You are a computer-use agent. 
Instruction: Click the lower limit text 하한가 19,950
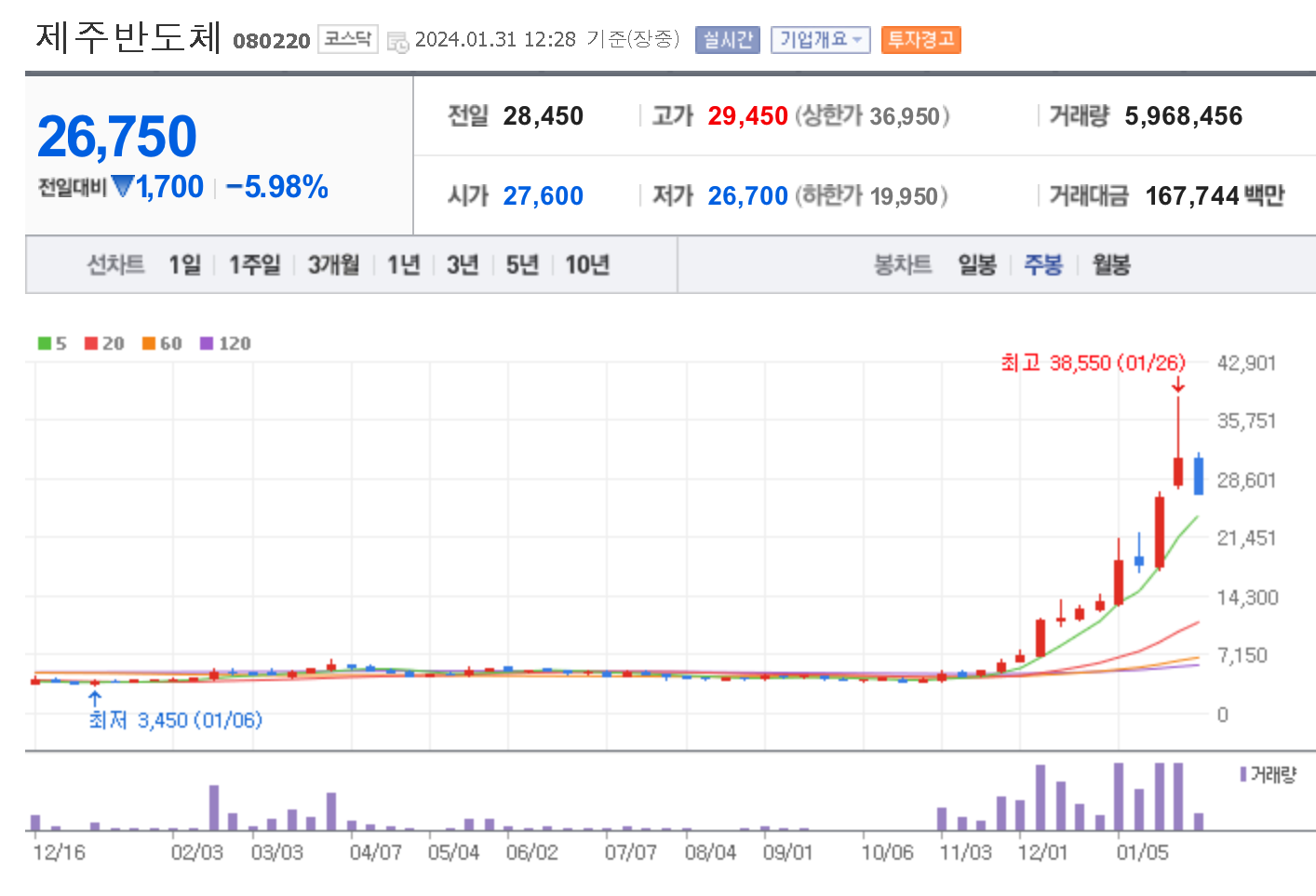click(x=871, y=196)
